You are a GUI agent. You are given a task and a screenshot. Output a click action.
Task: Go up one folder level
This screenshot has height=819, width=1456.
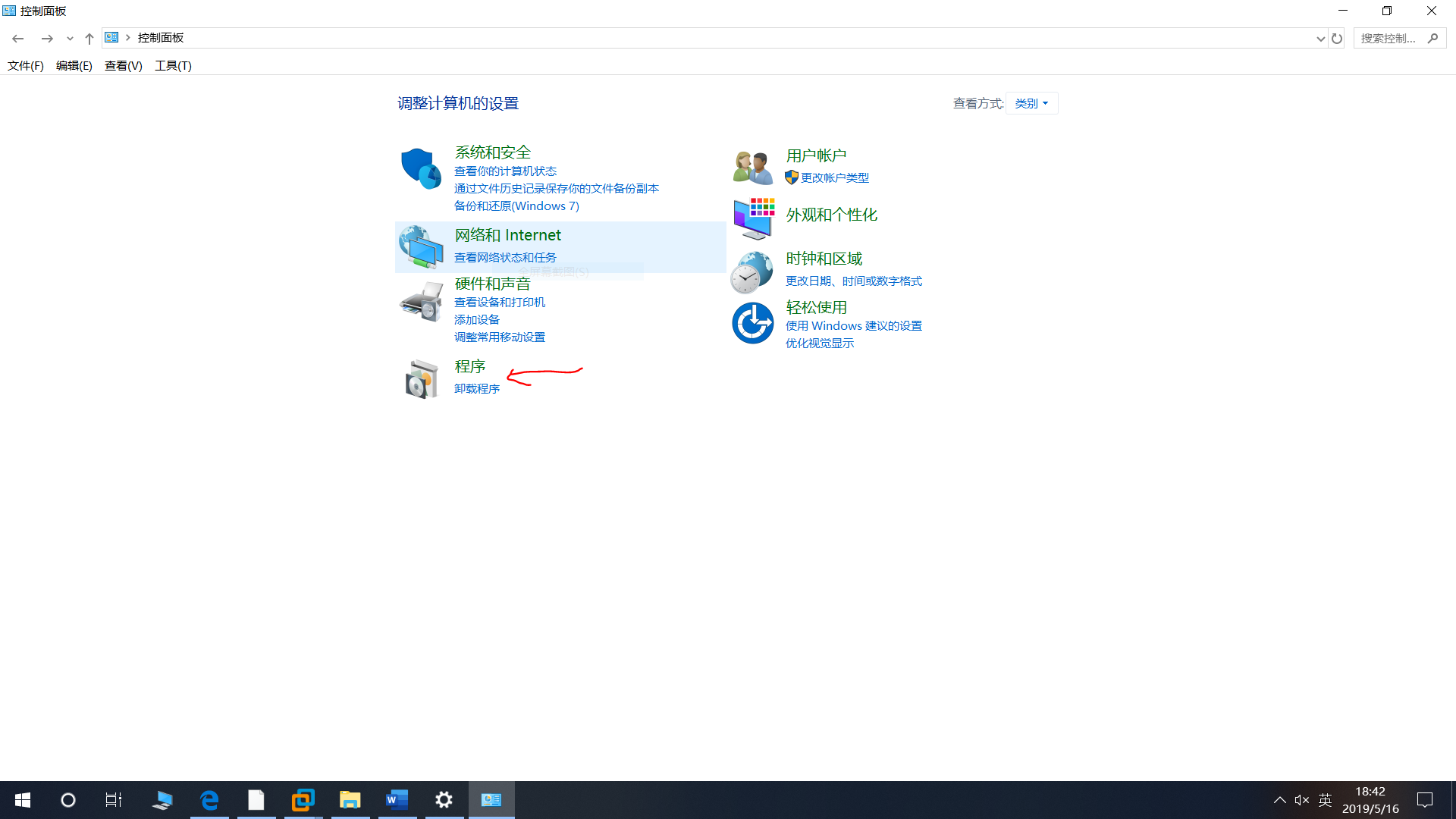[89, 39]
